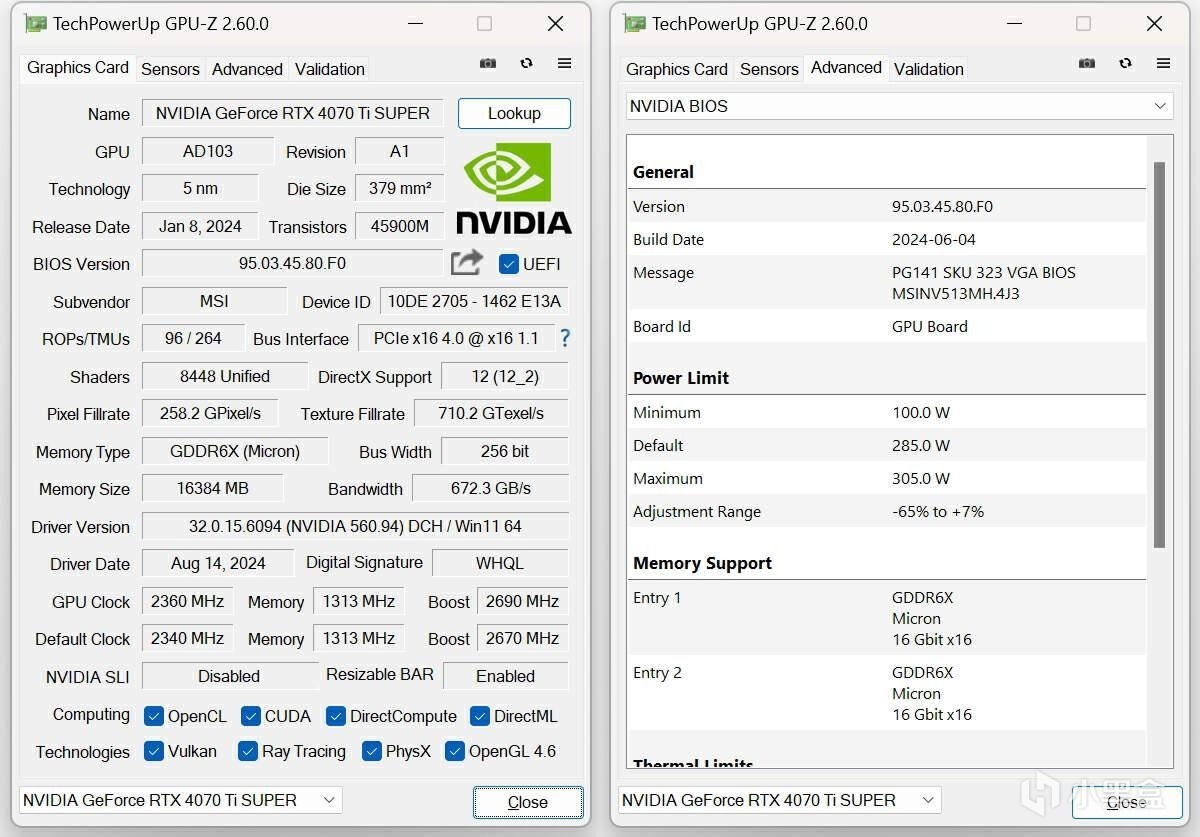Open hamburger menu in left GPU-Z window
The width and height of the screenshot is (1200, 837).
pos(564,63)
